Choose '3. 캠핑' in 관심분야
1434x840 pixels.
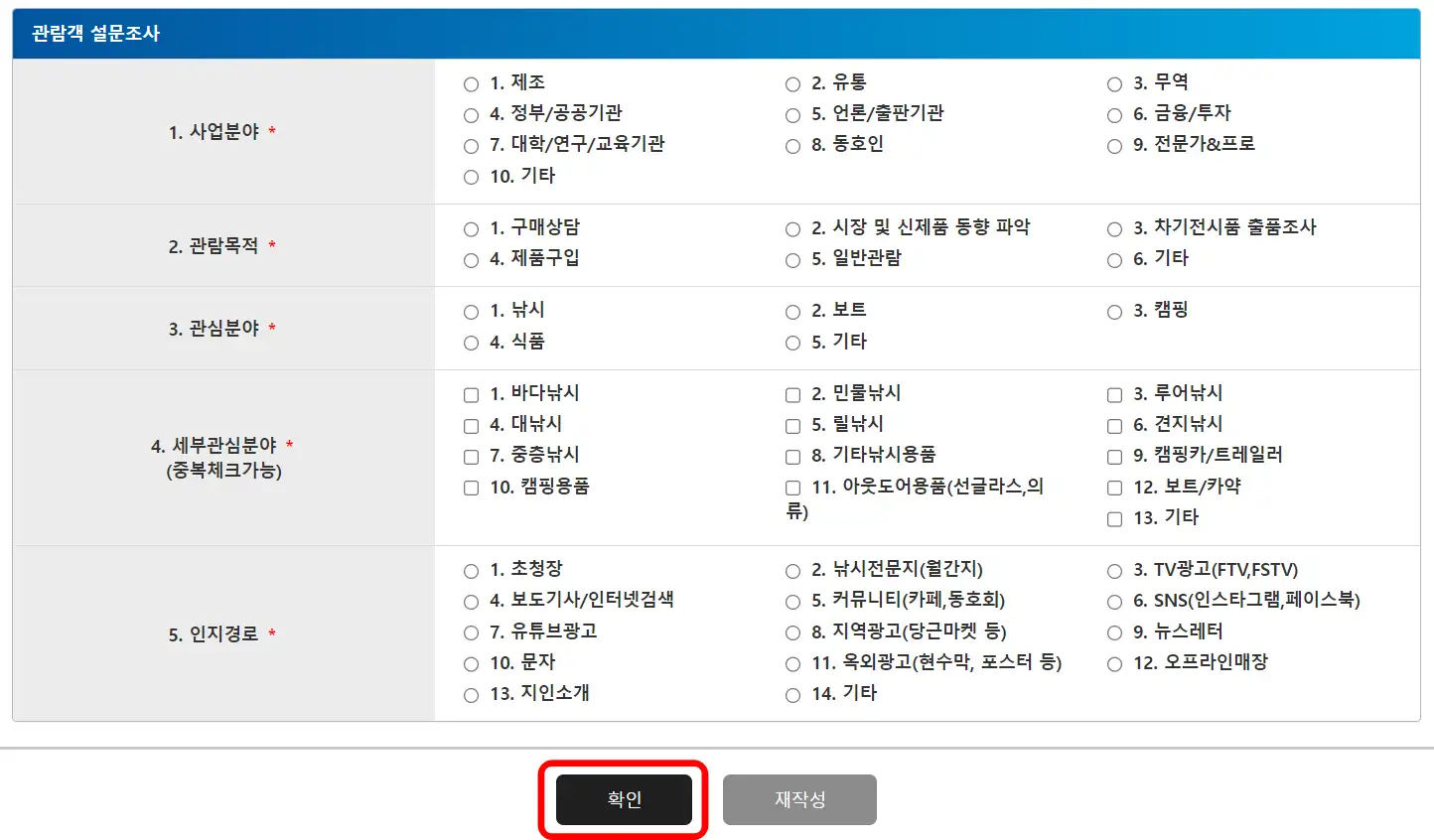tap(1113, 310)
